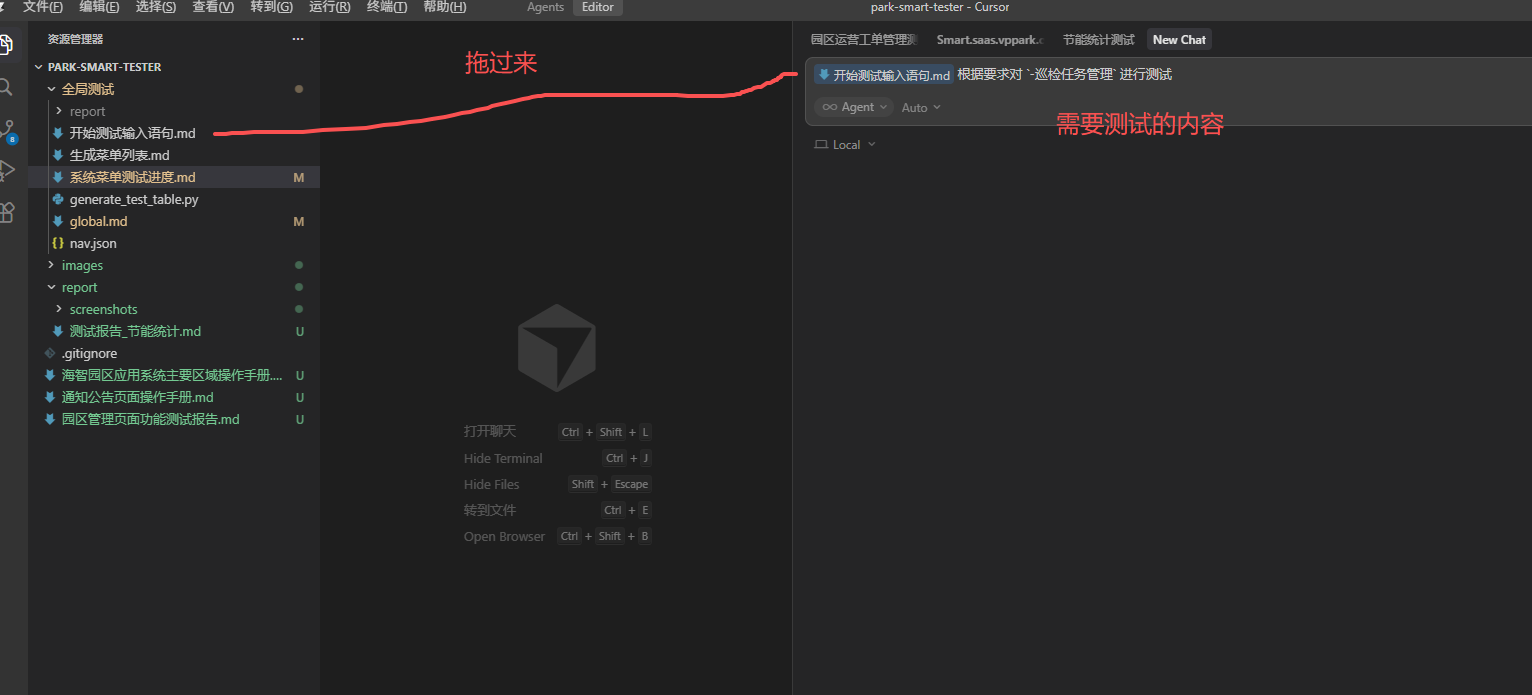Open the 终端(T) menu
The image size is (1532, 695).
(387, 7)
